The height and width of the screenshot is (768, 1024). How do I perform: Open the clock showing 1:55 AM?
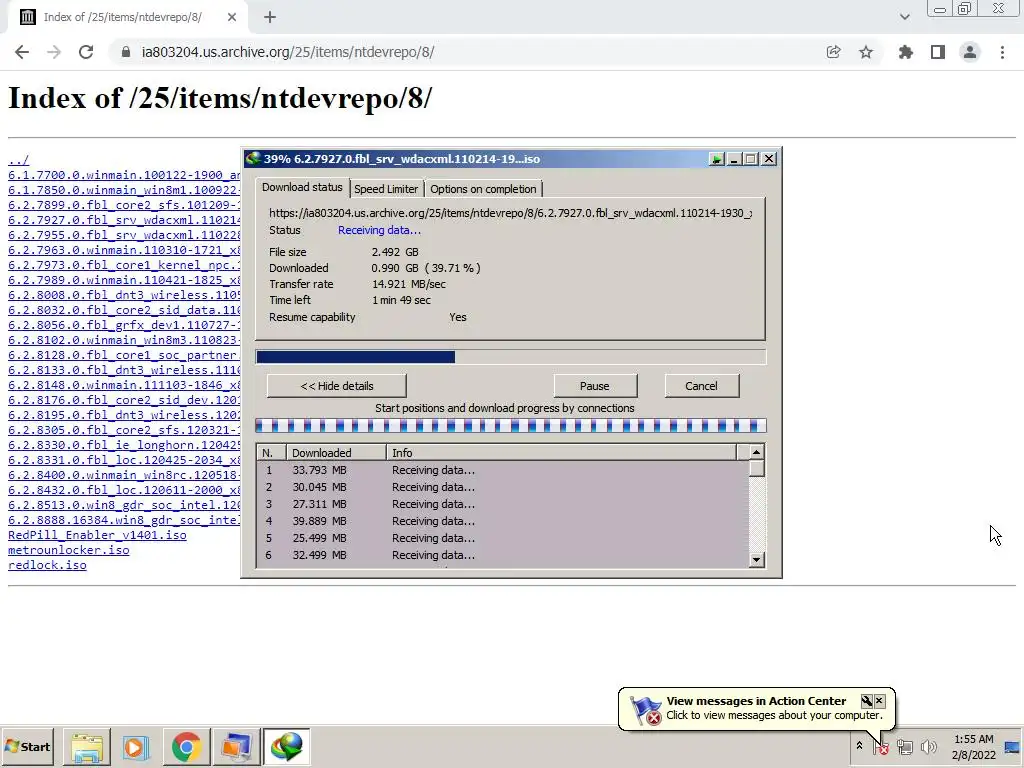coord(973,746)
